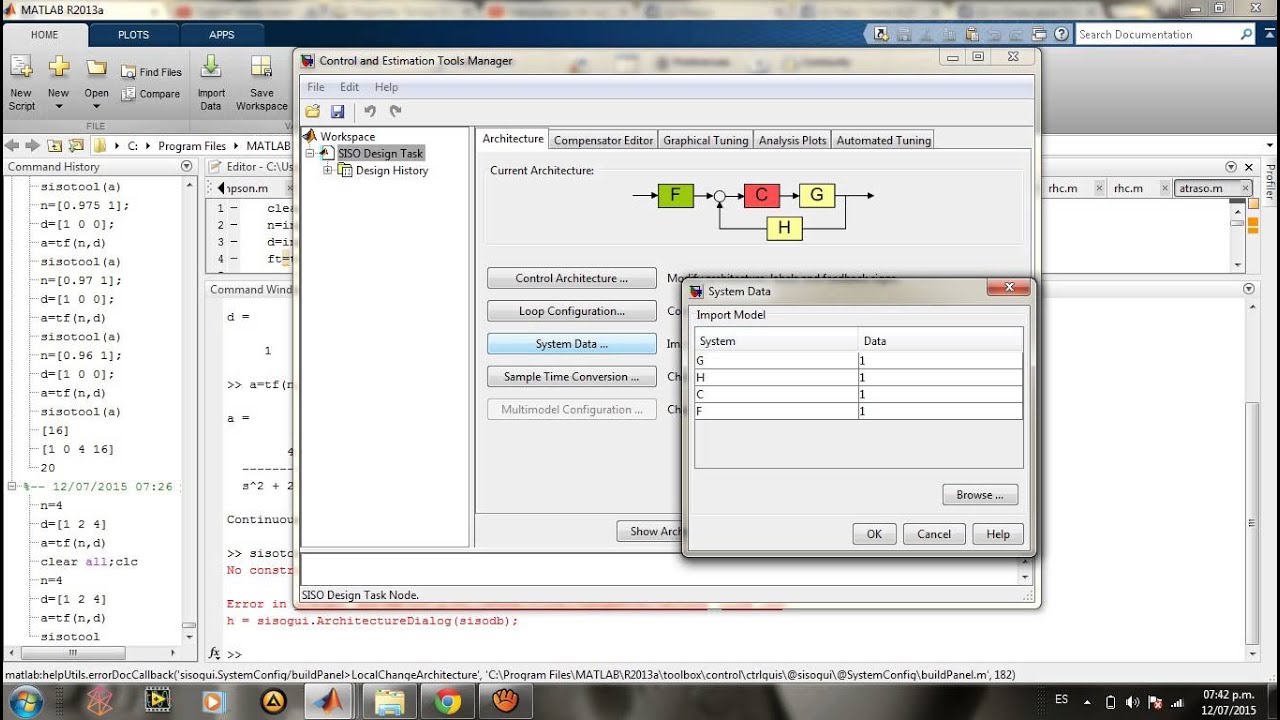Go back in the MATLAB folder path bar
The height and width of the screenshot is (720, 1280).
tap(12, 145)
